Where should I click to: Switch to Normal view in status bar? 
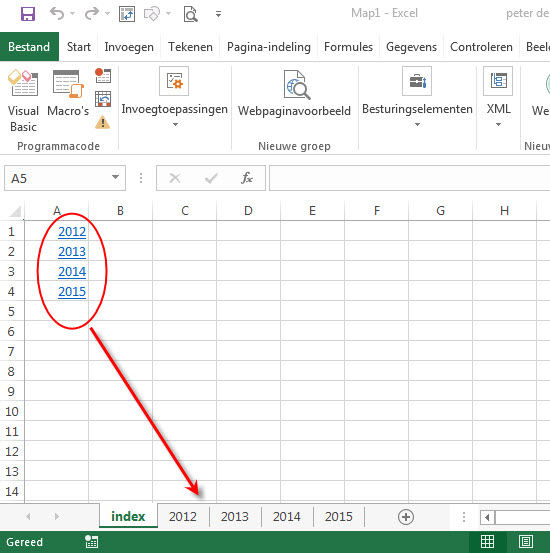point(487,542)
